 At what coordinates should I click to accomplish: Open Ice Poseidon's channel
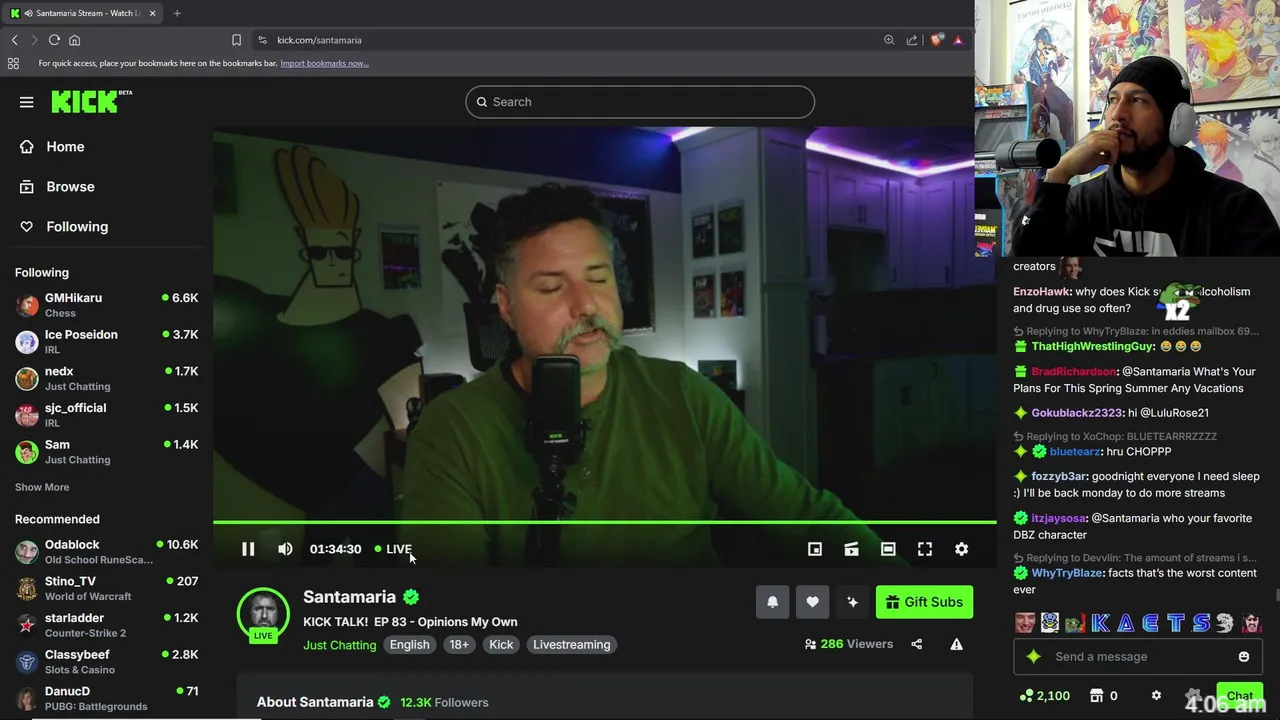tap(106, 342)
